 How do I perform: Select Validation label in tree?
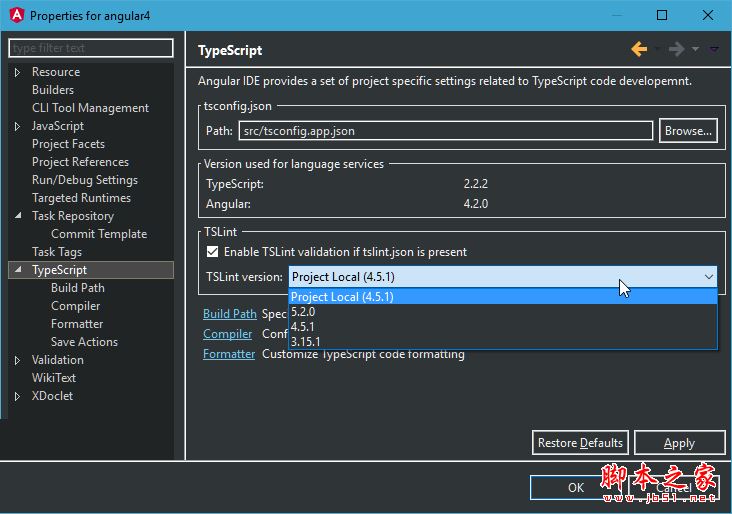[57, 360]
